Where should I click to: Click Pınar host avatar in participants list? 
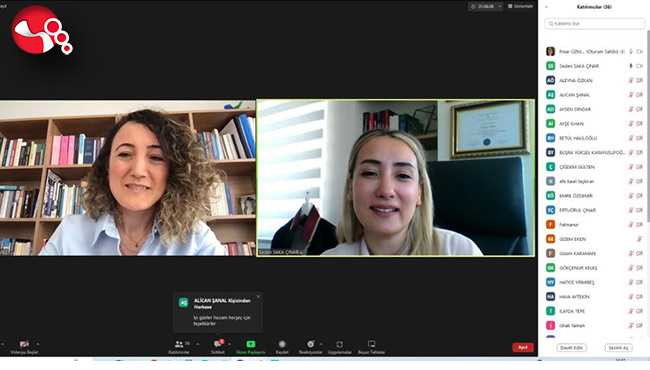[x=550, y=51]
